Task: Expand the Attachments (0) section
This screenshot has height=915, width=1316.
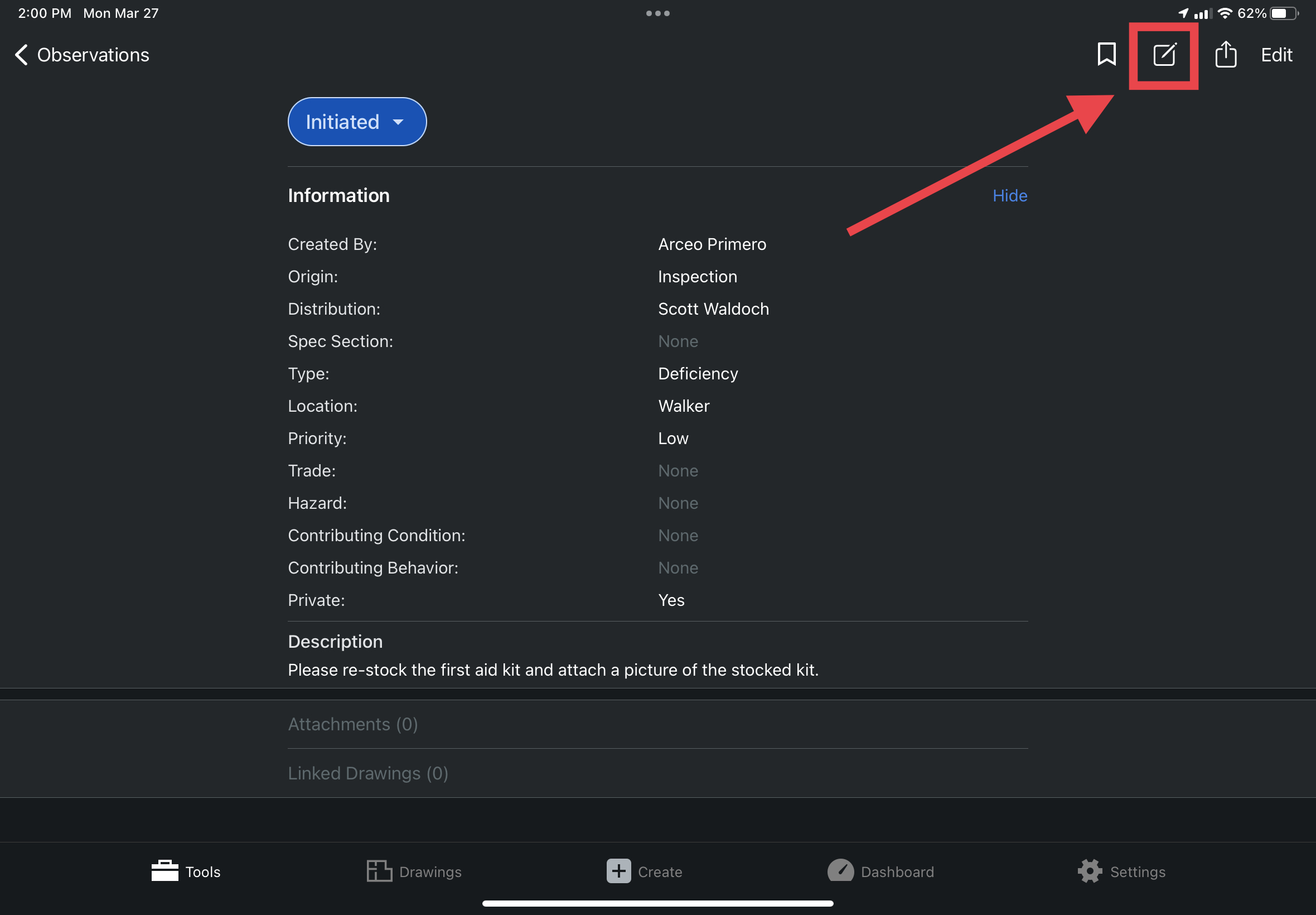Action: click(x=352, y=724)
